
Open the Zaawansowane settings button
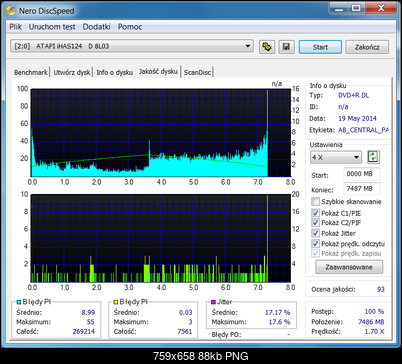[349, 267]
